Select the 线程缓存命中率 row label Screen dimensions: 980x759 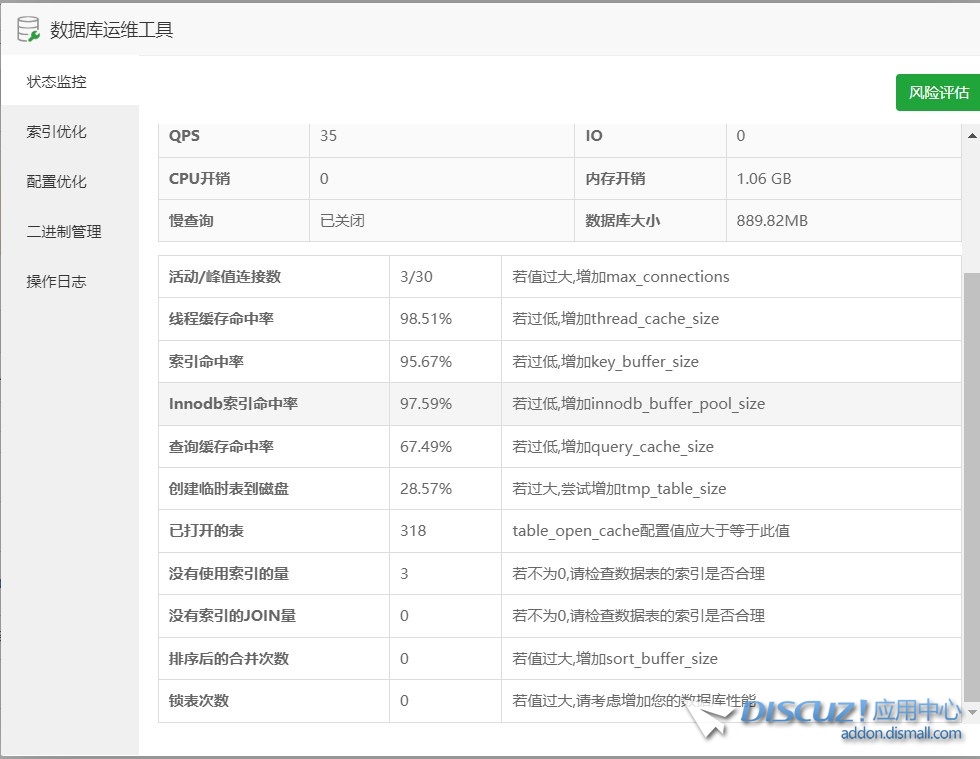click(221, 319)
